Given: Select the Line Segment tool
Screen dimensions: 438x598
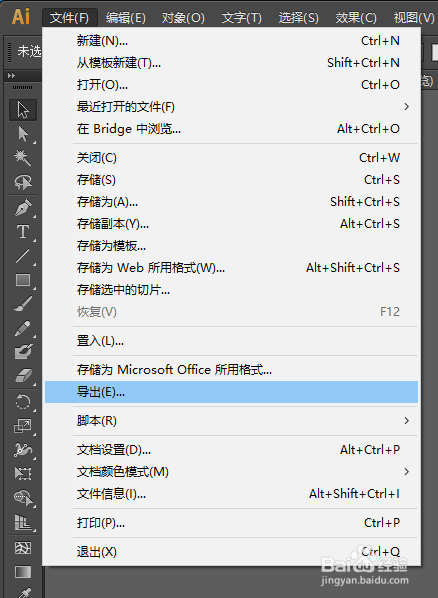Looking at the screenshot, I should (x=23, y=256).
